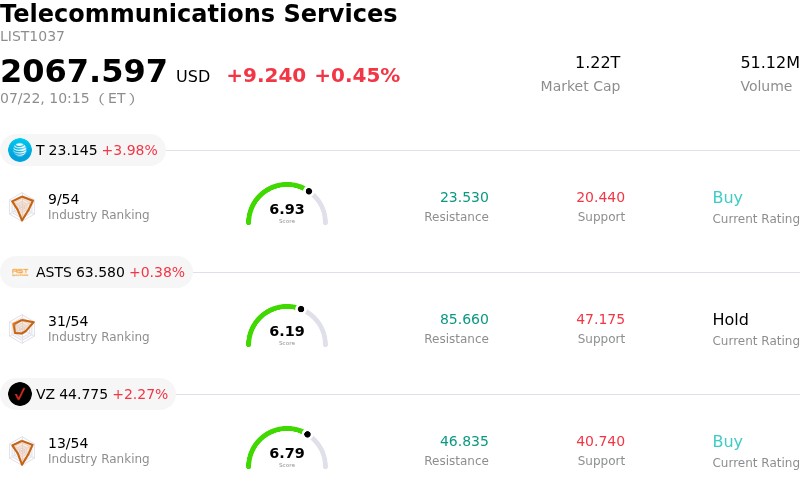Click the 6.79 score gauge
The image size is (800, 488).
click(287, 448)
